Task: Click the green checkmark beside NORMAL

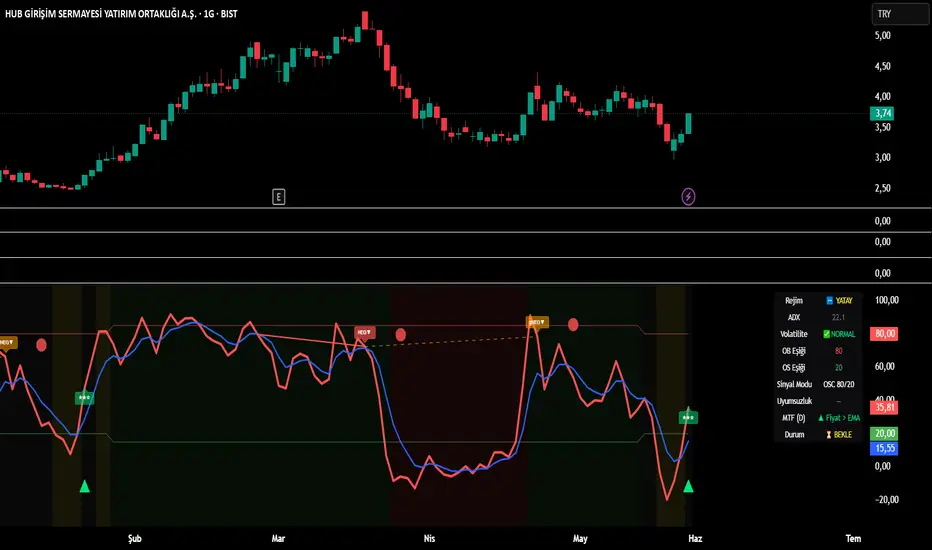Action: click(x=826, y=334)
